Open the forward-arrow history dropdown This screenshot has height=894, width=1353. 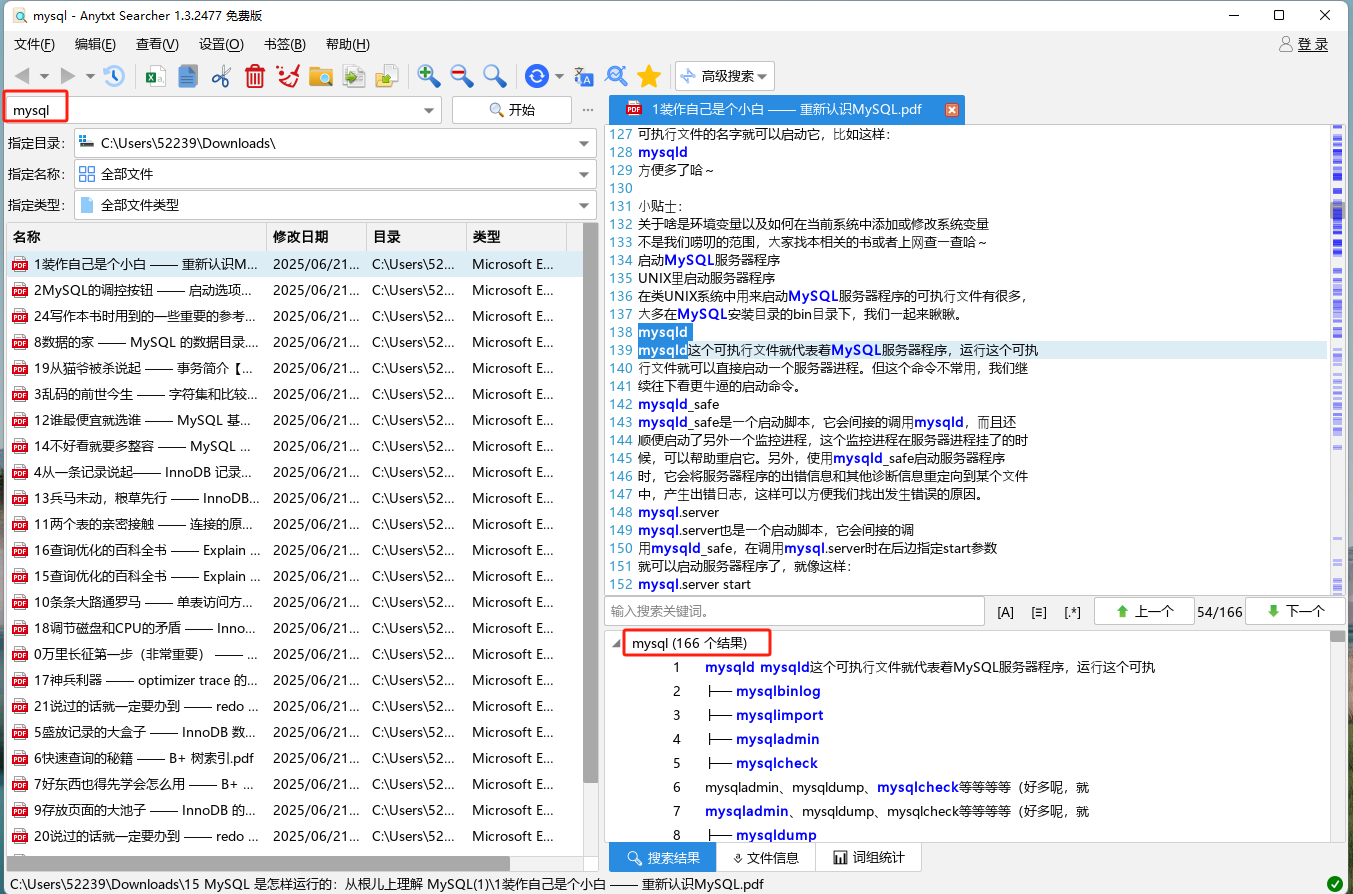click(90, 76)
